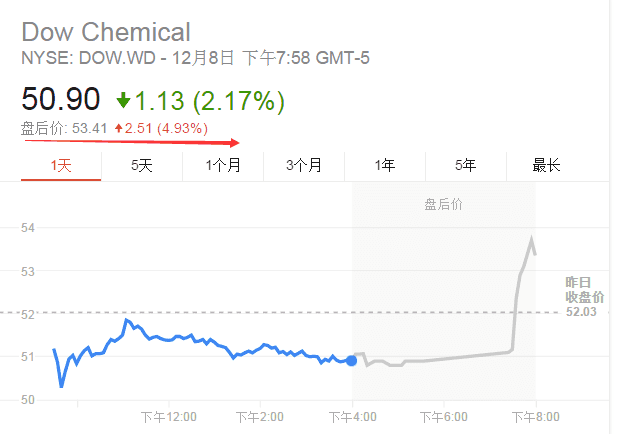Switch to the 5年 chart tab
The image size is (626, 434).
tap(466, 166)
